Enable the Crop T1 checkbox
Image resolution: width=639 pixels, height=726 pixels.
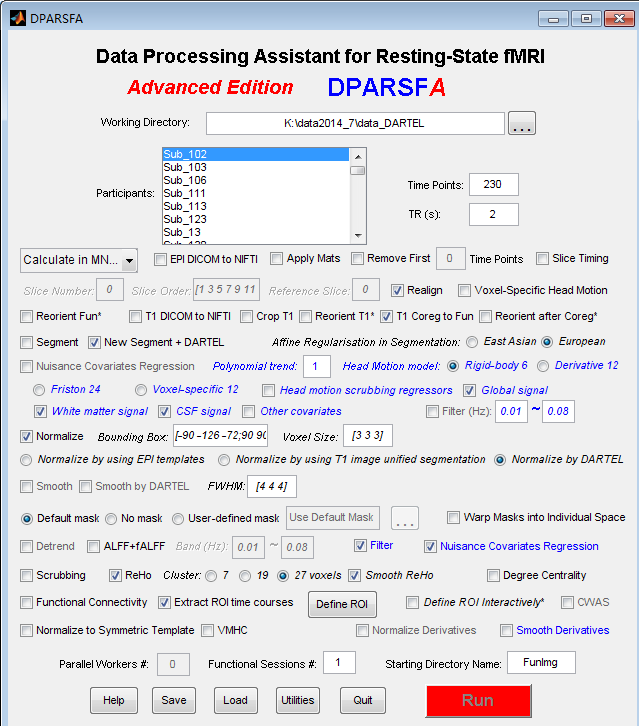point(246,316)
